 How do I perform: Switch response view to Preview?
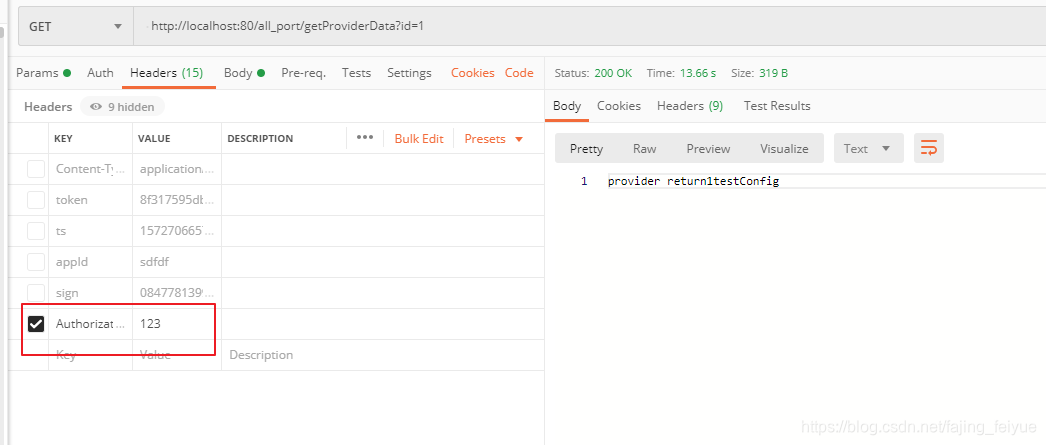[x=708, y=149]
